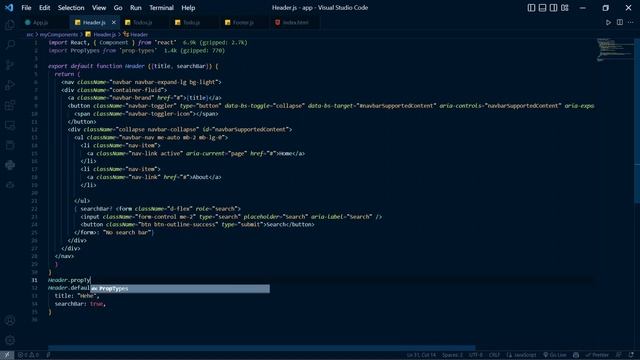
Task: Open the Python extension icon in activity bar
Action: pyautogui.click(x=10, y=165)
